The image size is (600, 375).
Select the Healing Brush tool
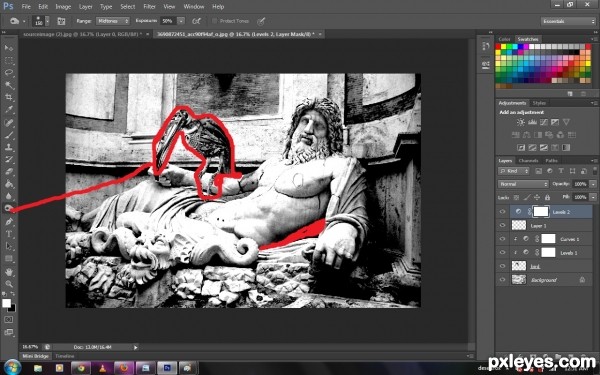pyautogui.click(x=8, y=123)
